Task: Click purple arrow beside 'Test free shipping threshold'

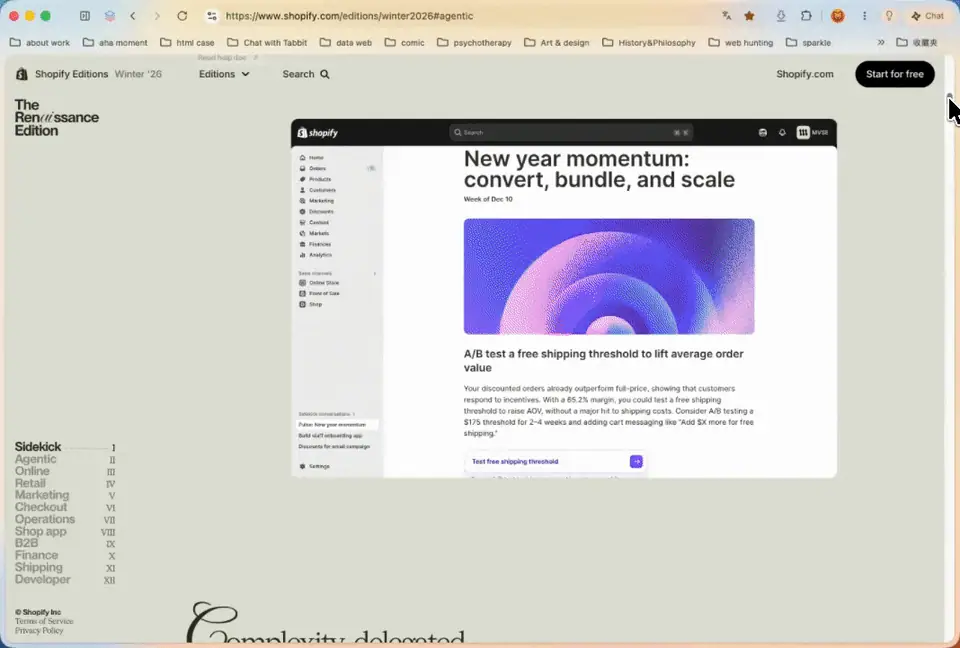Action: point(636,461)
